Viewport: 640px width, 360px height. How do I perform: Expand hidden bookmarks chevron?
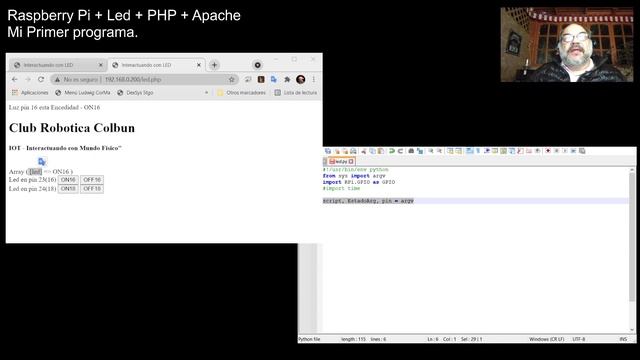coord(207,93)
